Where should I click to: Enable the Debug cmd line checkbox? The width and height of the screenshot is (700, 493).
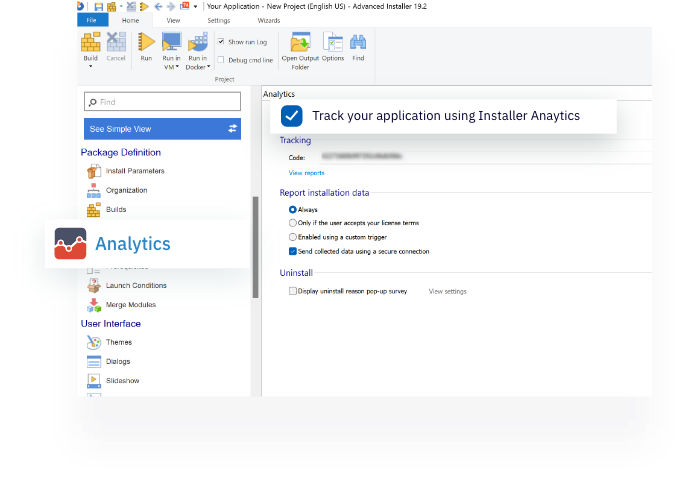[x=221, y=60]
